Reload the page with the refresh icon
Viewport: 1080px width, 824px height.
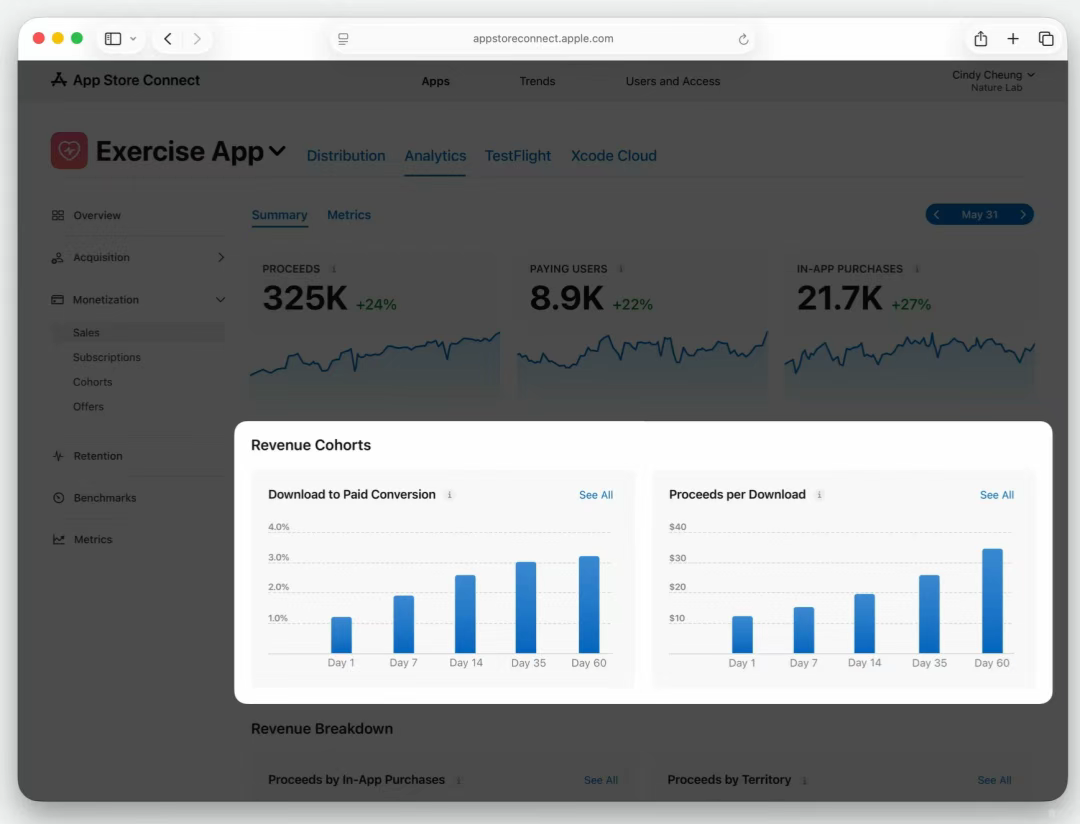[743, 40]
